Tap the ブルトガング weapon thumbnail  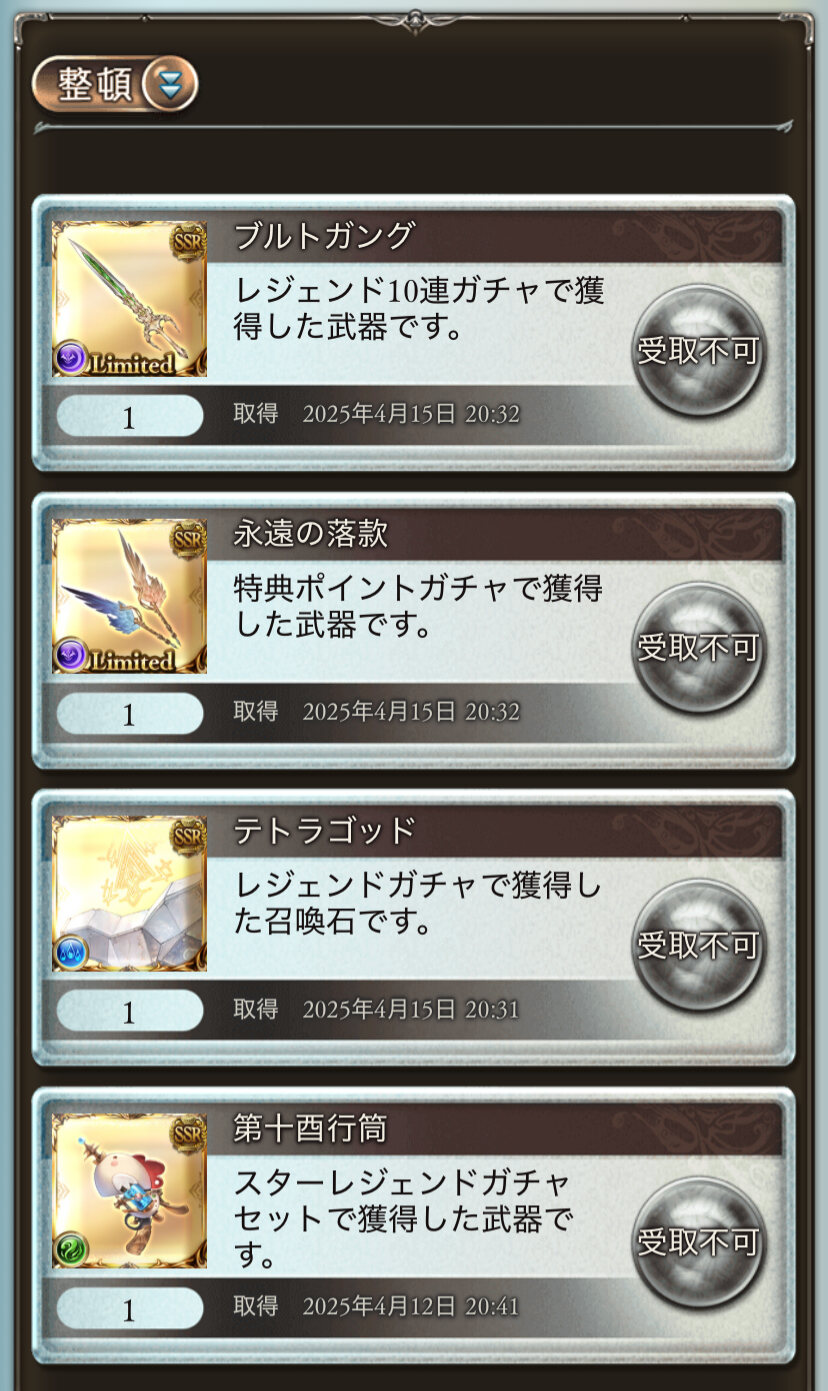click(x=129, y=299)
